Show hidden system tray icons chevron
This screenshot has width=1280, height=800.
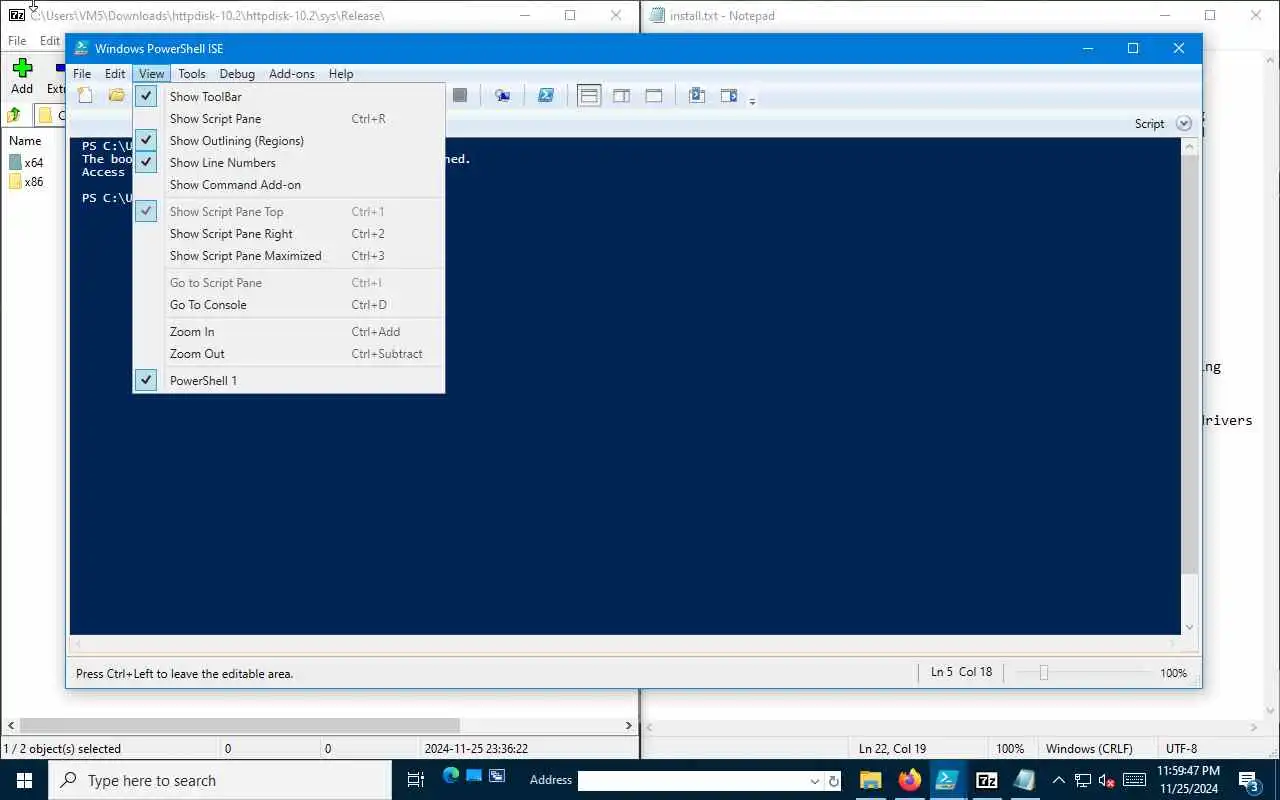coord(1059,780)
